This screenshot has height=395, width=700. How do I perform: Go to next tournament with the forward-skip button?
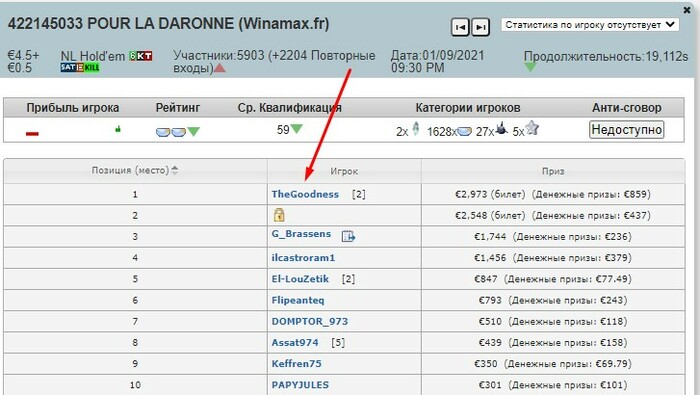pyautogui.click(x=480, y=27)
